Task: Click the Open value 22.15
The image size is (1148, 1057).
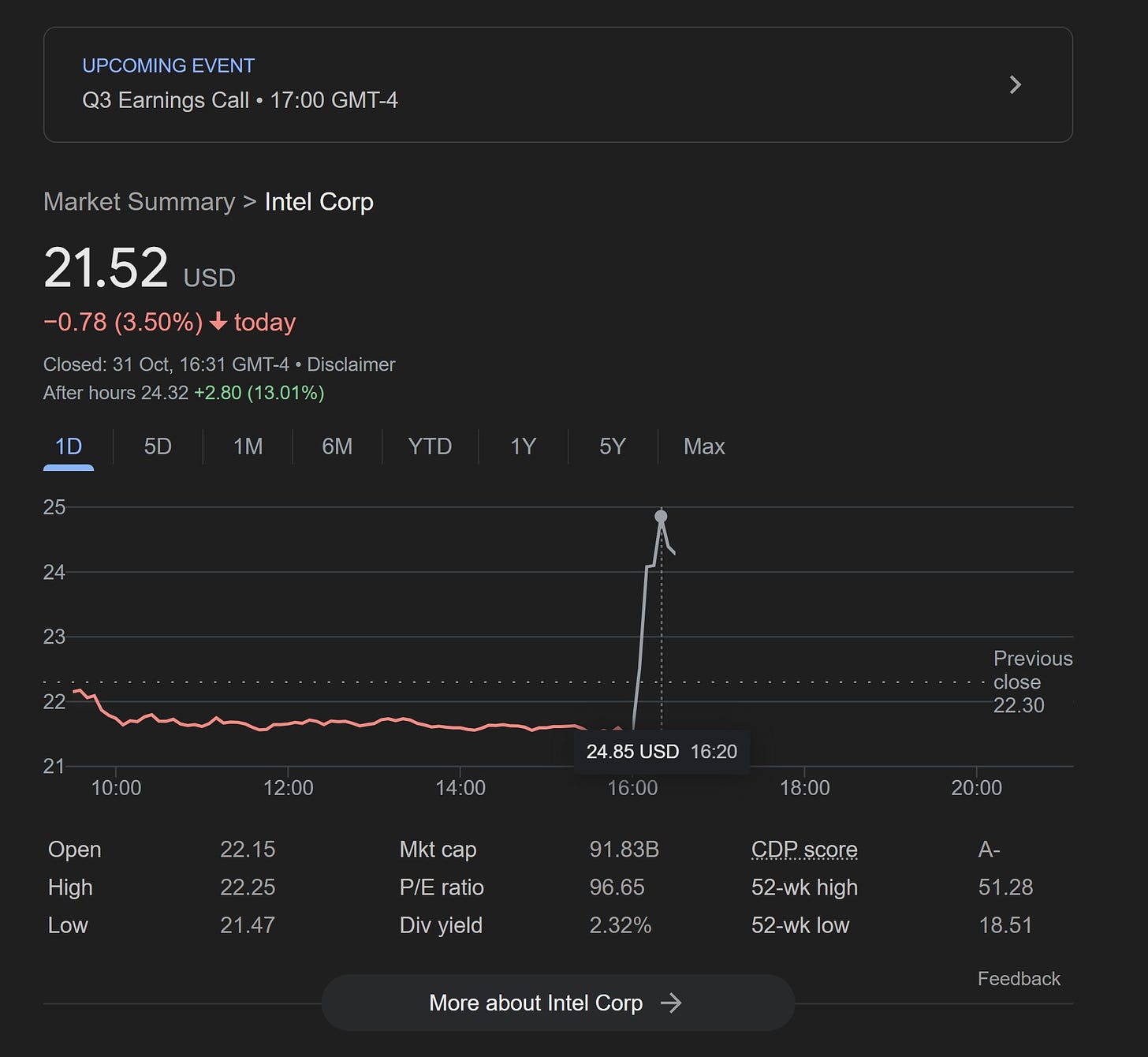Action: (x=248, y=850)
